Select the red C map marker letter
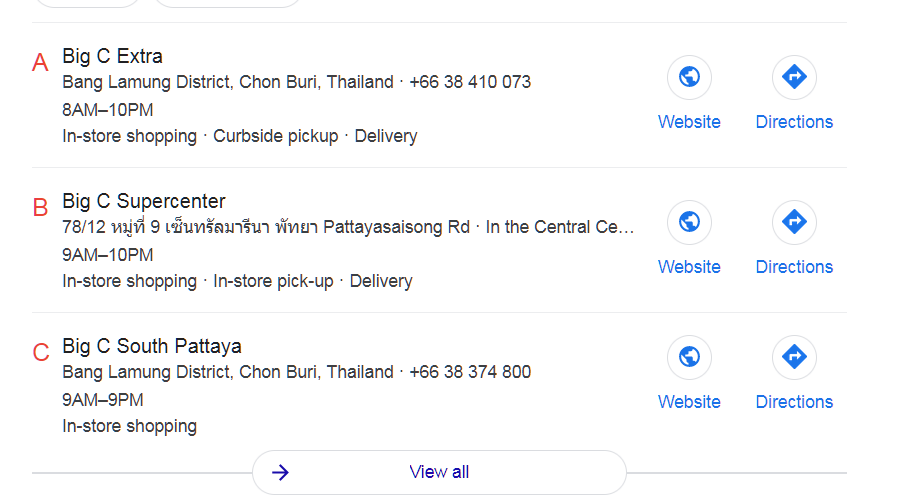Image resolution: width=915 pixels, height=498 pixels. (x=40, y=353)
